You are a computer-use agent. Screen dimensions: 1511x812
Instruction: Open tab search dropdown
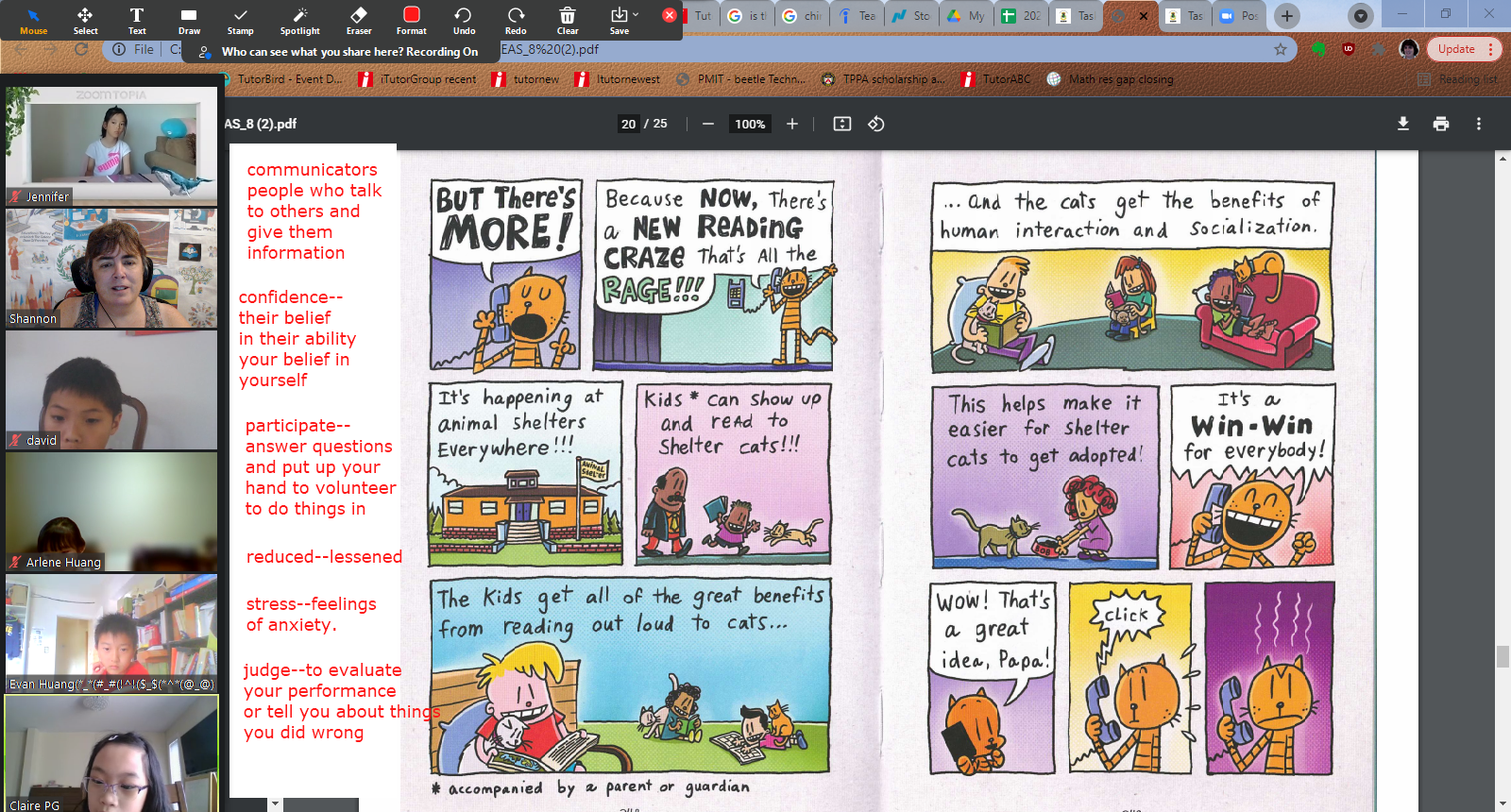coord(1361,16)
